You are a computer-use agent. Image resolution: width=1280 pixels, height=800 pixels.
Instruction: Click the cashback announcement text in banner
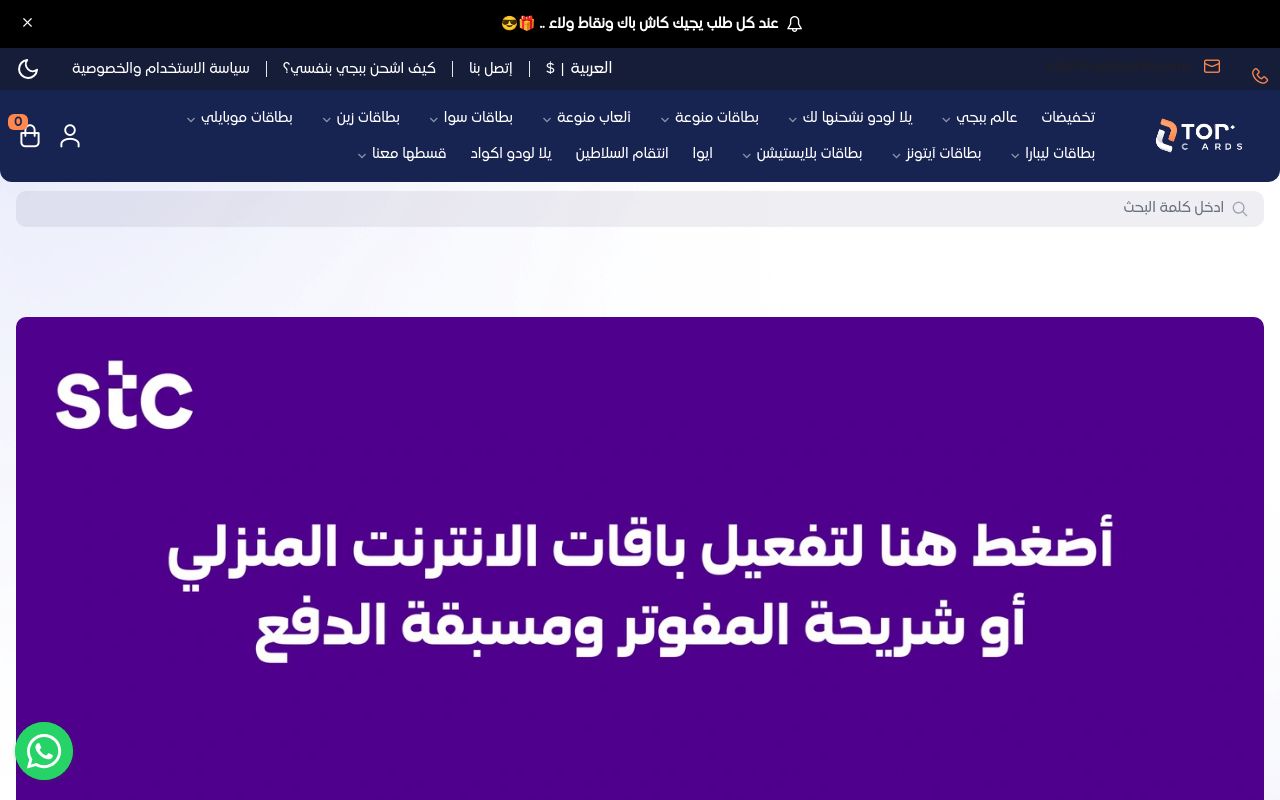(x=640, y=23)
